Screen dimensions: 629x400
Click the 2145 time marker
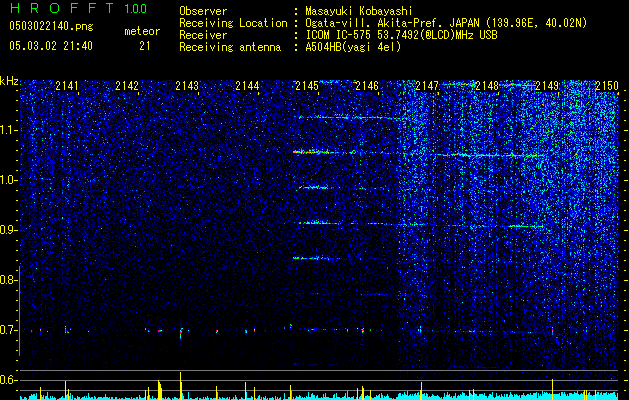click(x=307, y=85)
